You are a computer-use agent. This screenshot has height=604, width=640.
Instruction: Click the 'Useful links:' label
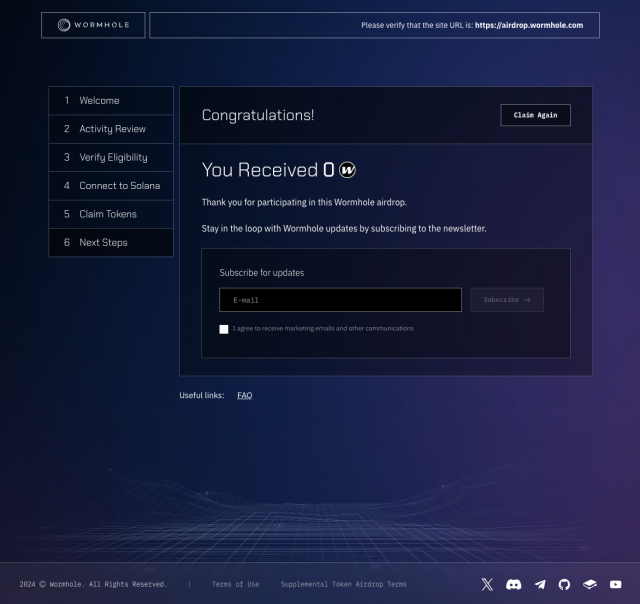(x=202, y=395)
